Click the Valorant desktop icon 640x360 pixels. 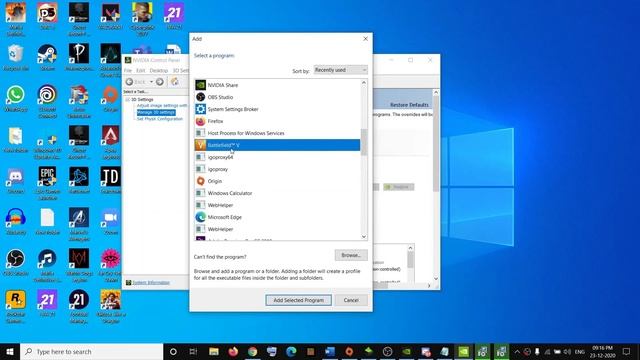111,17
